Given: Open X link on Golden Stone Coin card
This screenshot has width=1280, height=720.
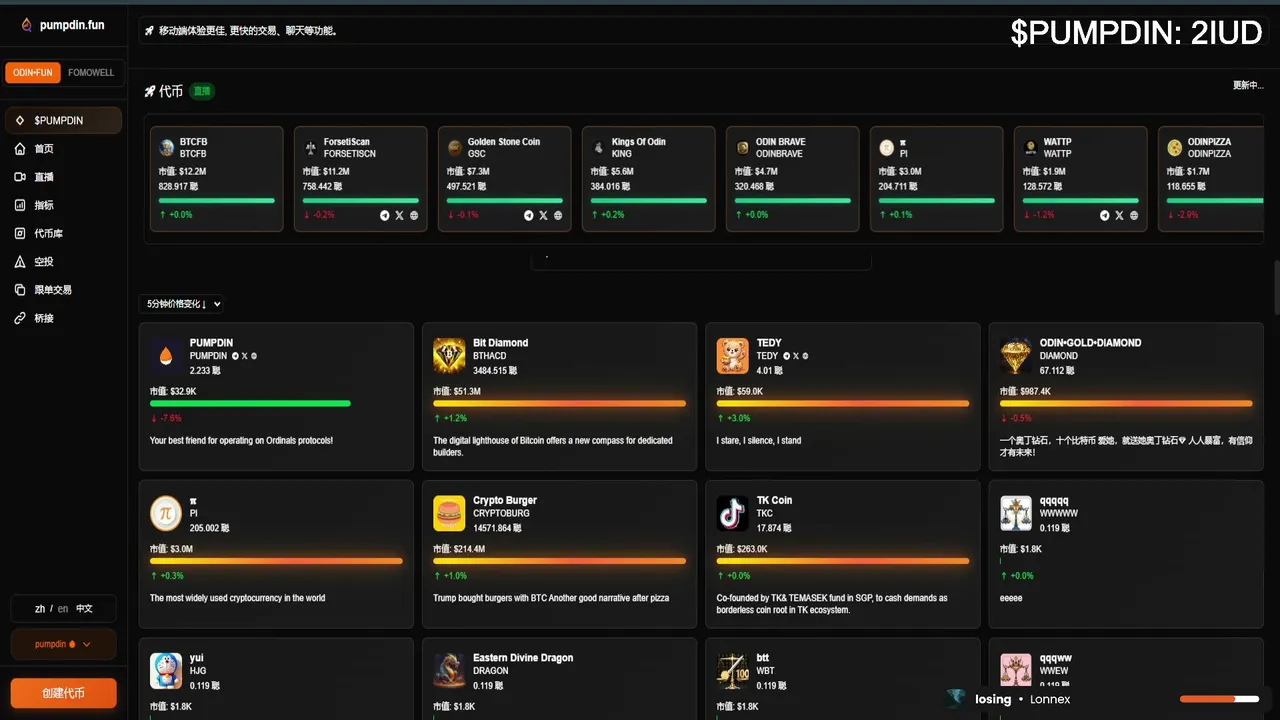Looking at the screenshot, I should tap(543, 215).
